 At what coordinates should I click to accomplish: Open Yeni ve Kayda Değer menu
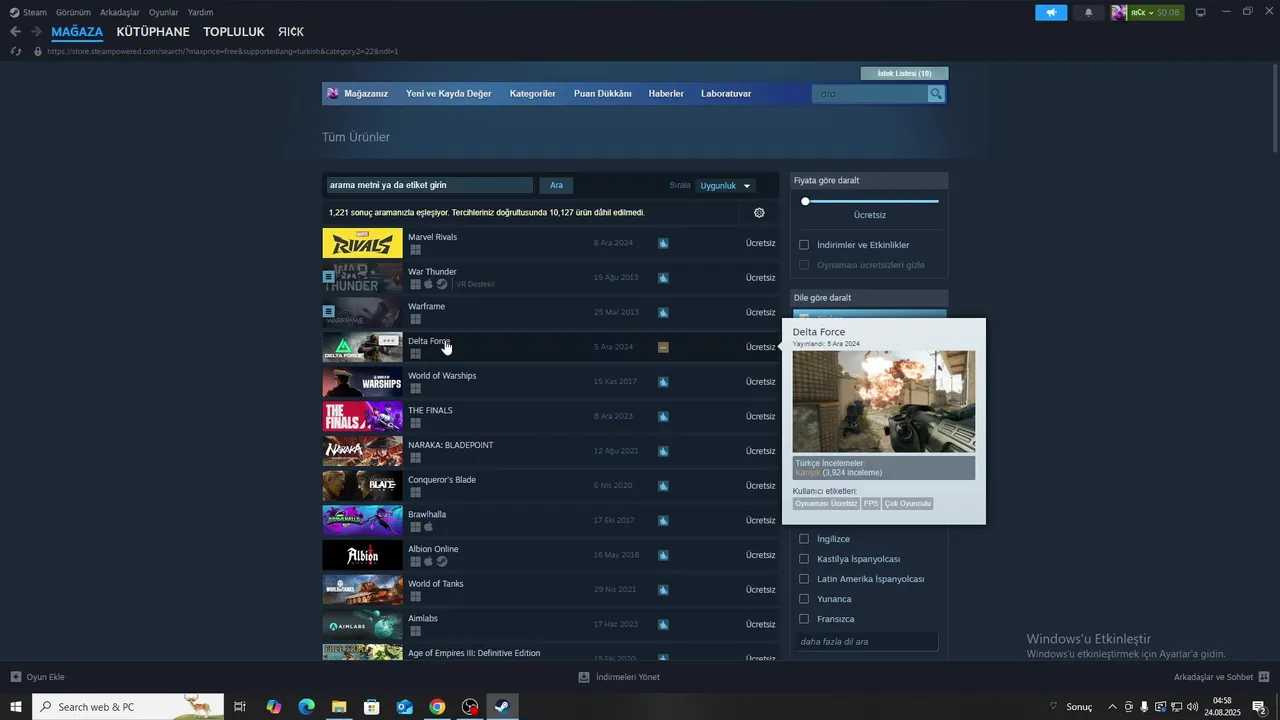pyautogui.click(x=449, y=94)
